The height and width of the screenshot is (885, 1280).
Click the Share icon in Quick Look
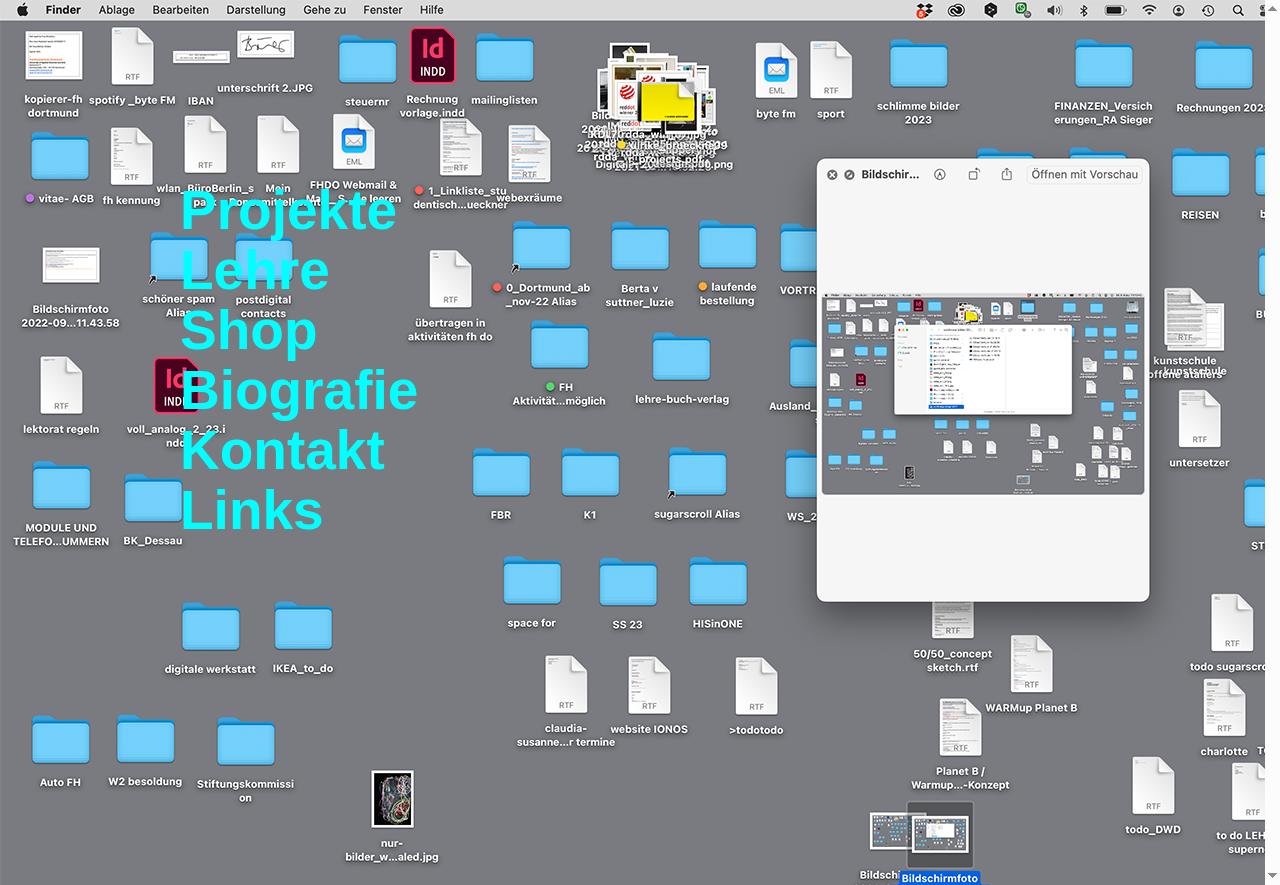[1006, 174]
